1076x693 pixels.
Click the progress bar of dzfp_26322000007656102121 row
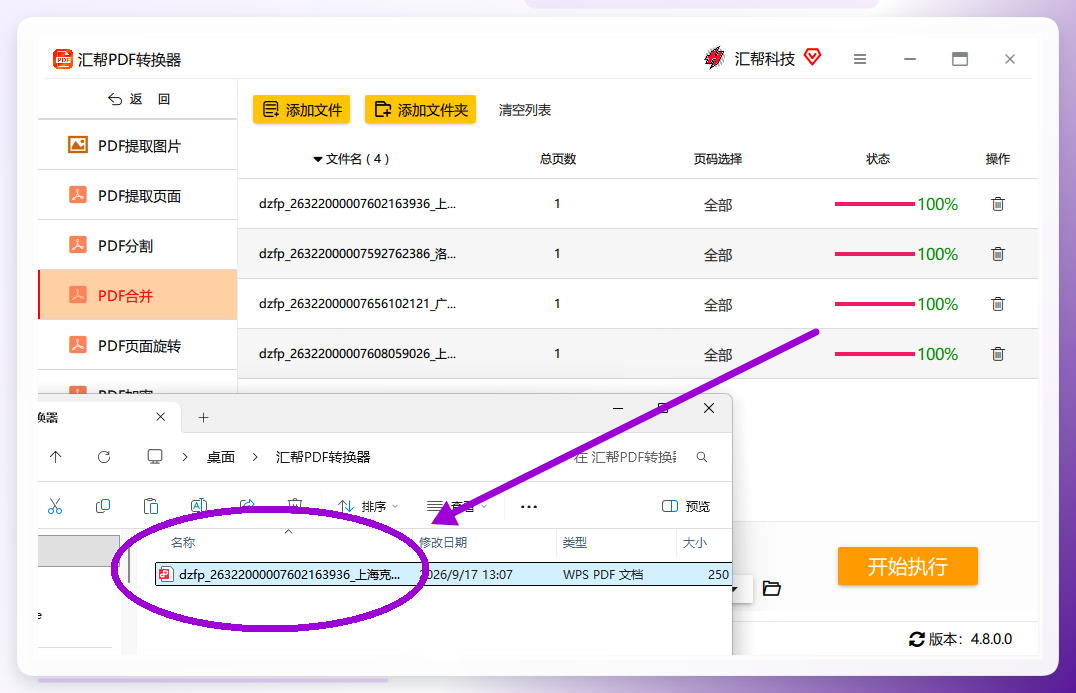click(874, 303)
